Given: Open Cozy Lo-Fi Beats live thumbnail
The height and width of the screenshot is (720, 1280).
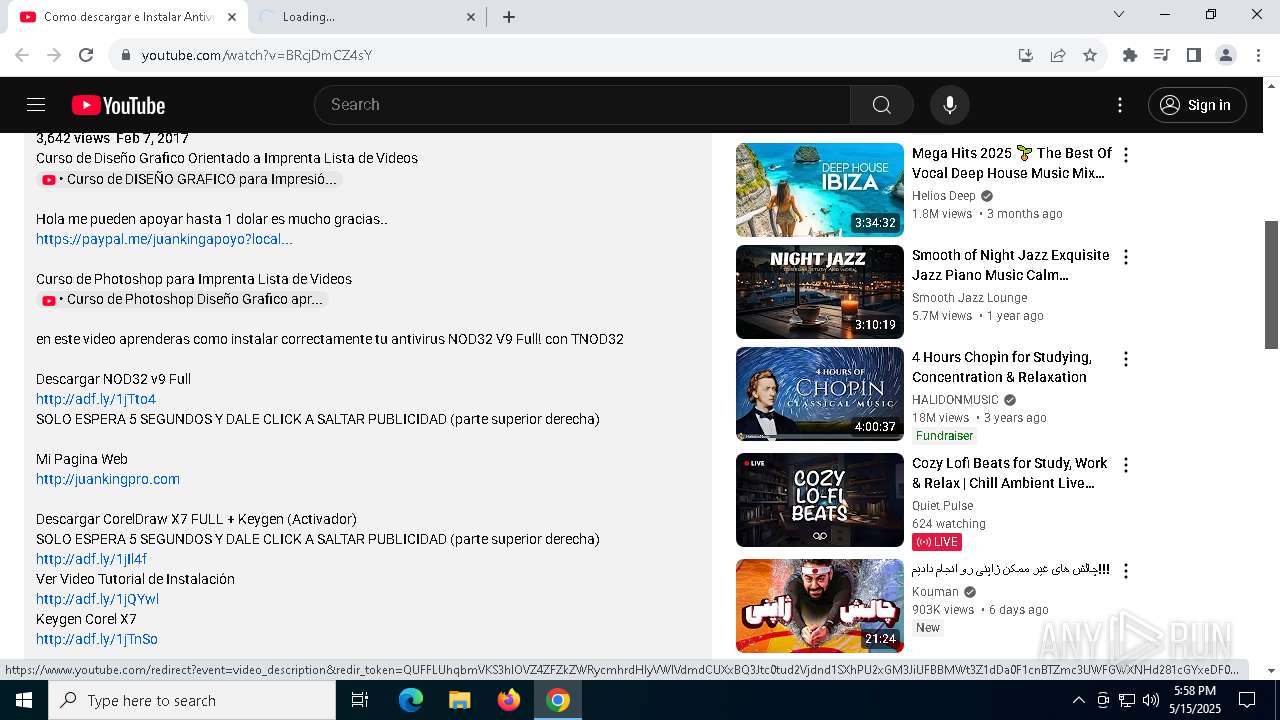Looking at the screenshot, I should pyautogui.click(x=820, y=500).
